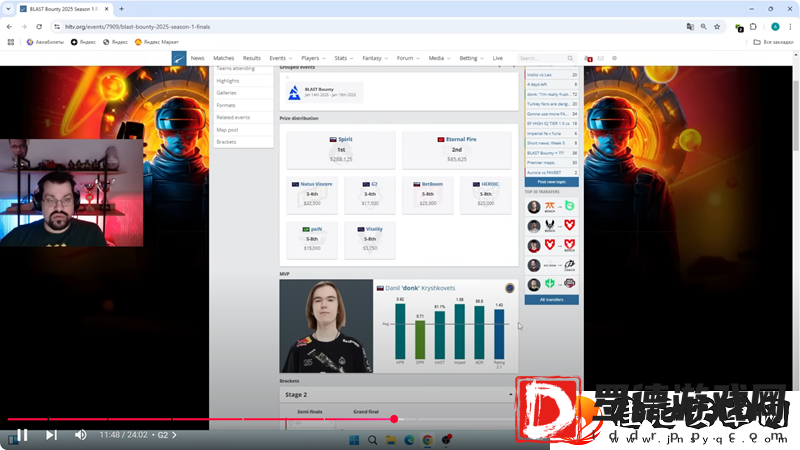The image size is (800, 450).
Task: Open the Яндекс Маркет bookmark
Action: pos(157,42)
